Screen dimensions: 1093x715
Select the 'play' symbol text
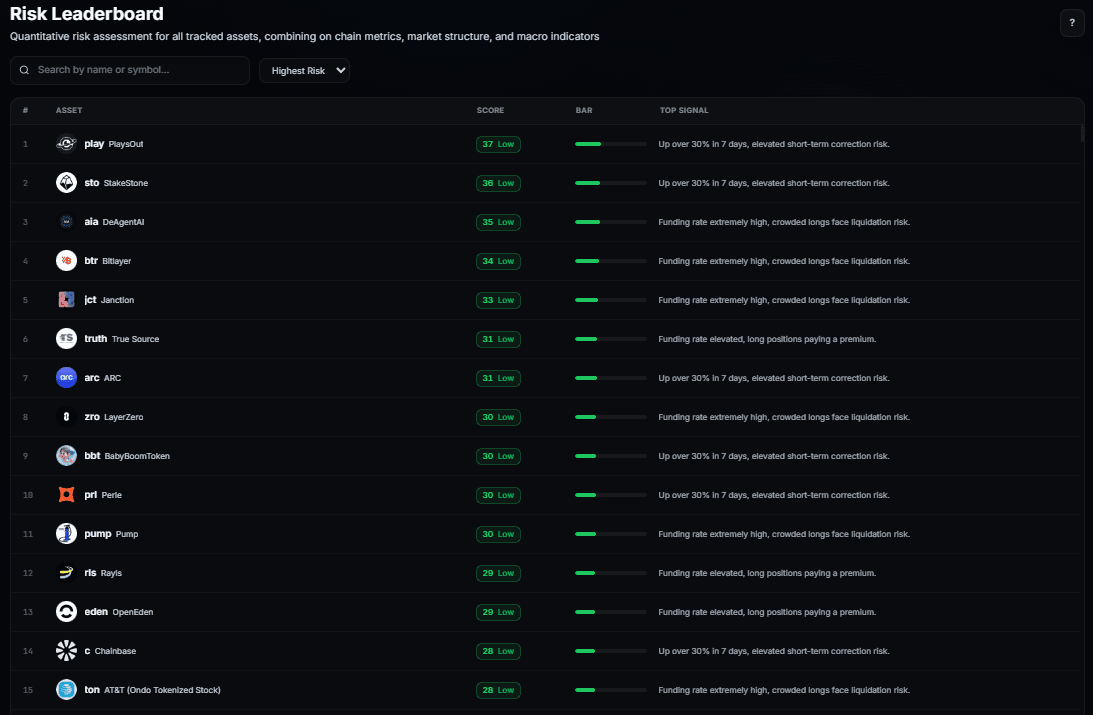pyautogui.click(x=94, y=144)
